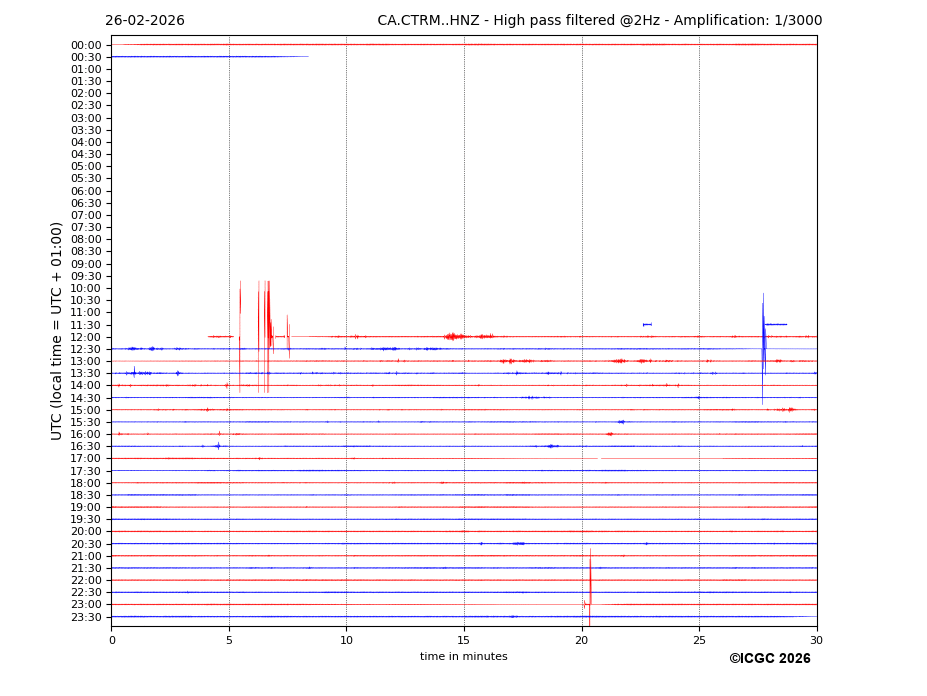Click the ©ICGC 2026 copyright text

coord(769,659)
